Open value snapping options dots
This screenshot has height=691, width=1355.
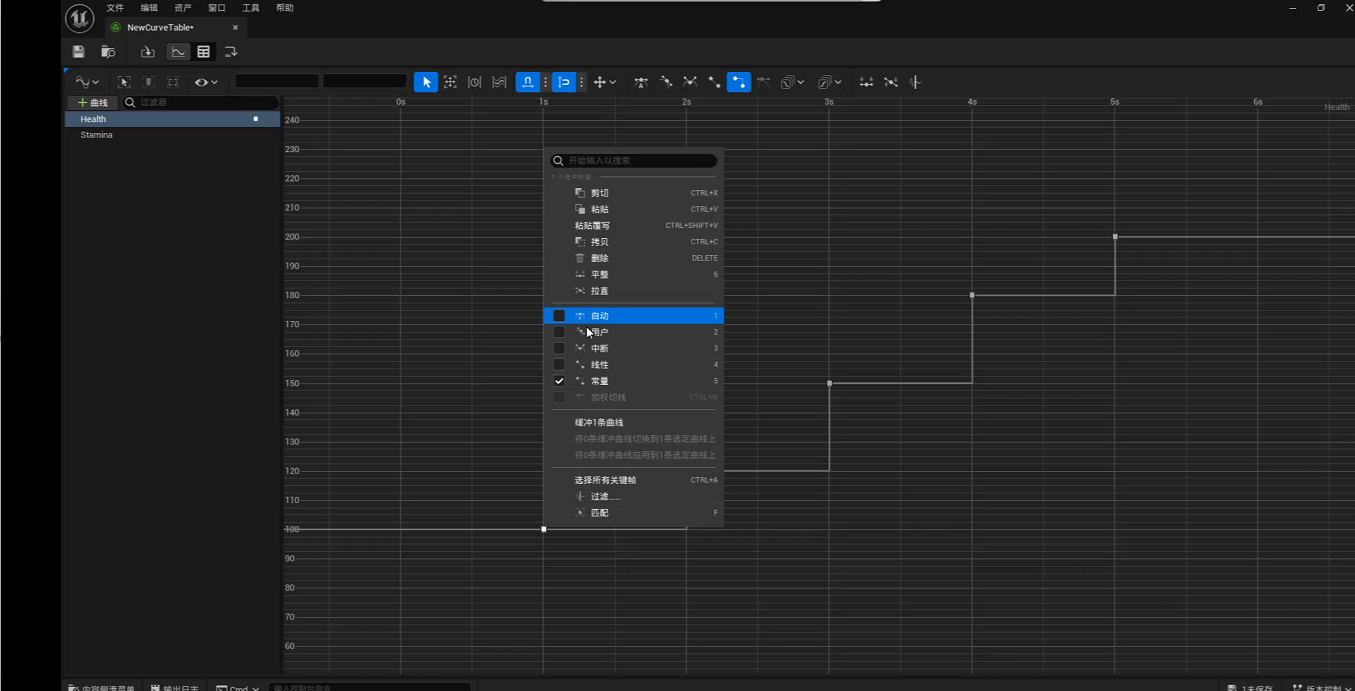pyautogui.click(x=581, y=82)
